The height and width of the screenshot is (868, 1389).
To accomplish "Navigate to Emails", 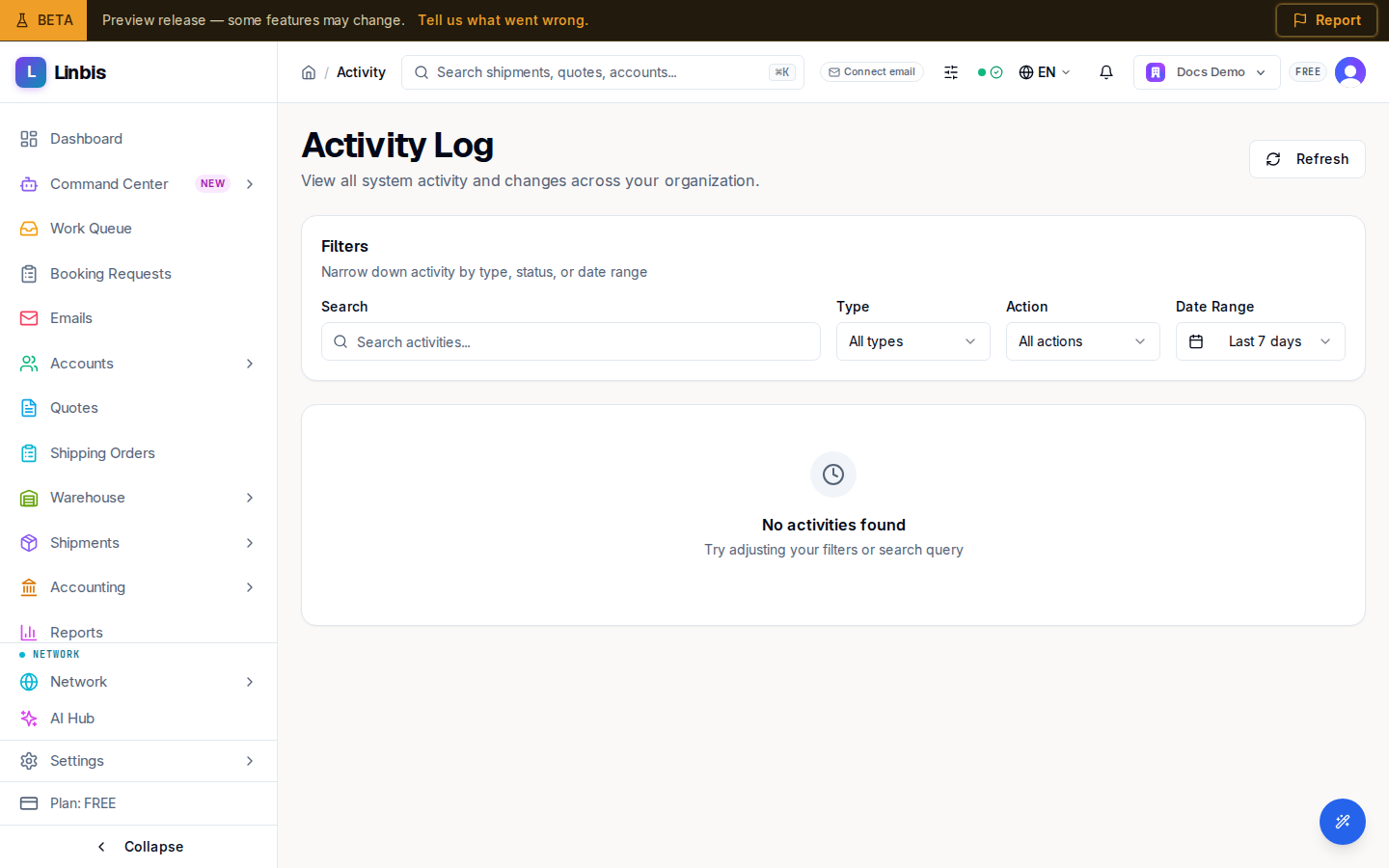I will (x=139, y=318).
